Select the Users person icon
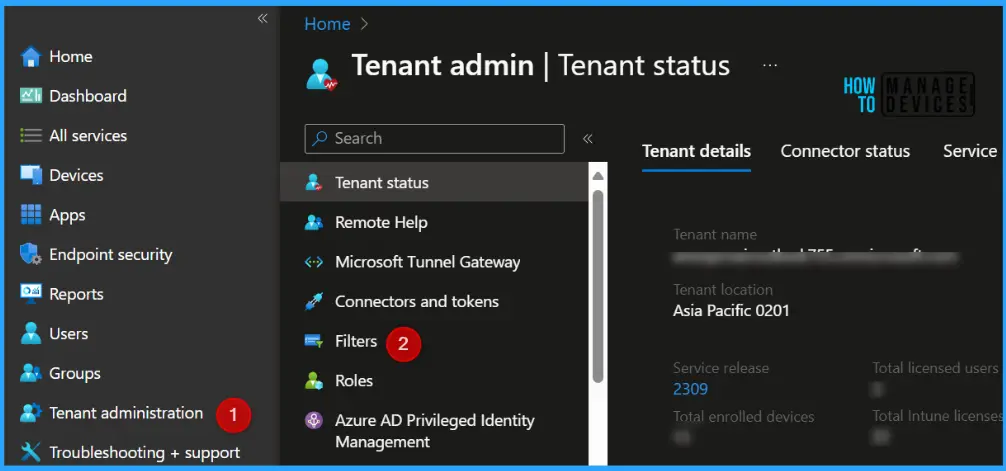The height and width of the screenshot is (471, 1006). 31,333
